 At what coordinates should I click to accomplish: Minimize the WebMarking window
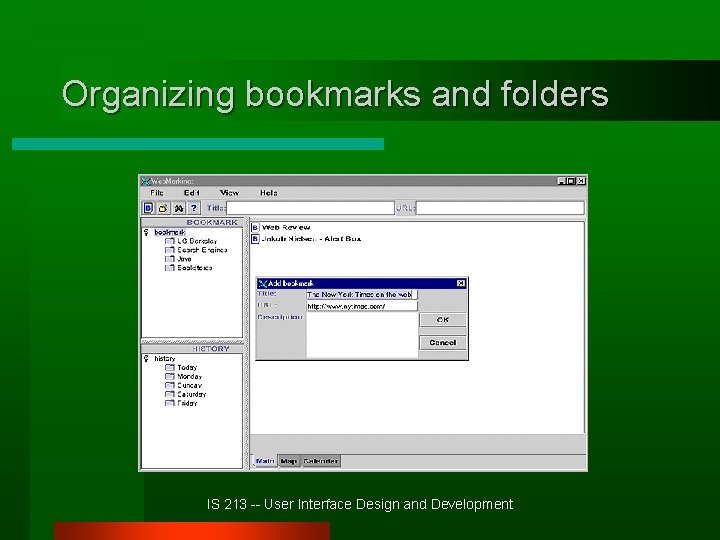[x=562, y=181]
